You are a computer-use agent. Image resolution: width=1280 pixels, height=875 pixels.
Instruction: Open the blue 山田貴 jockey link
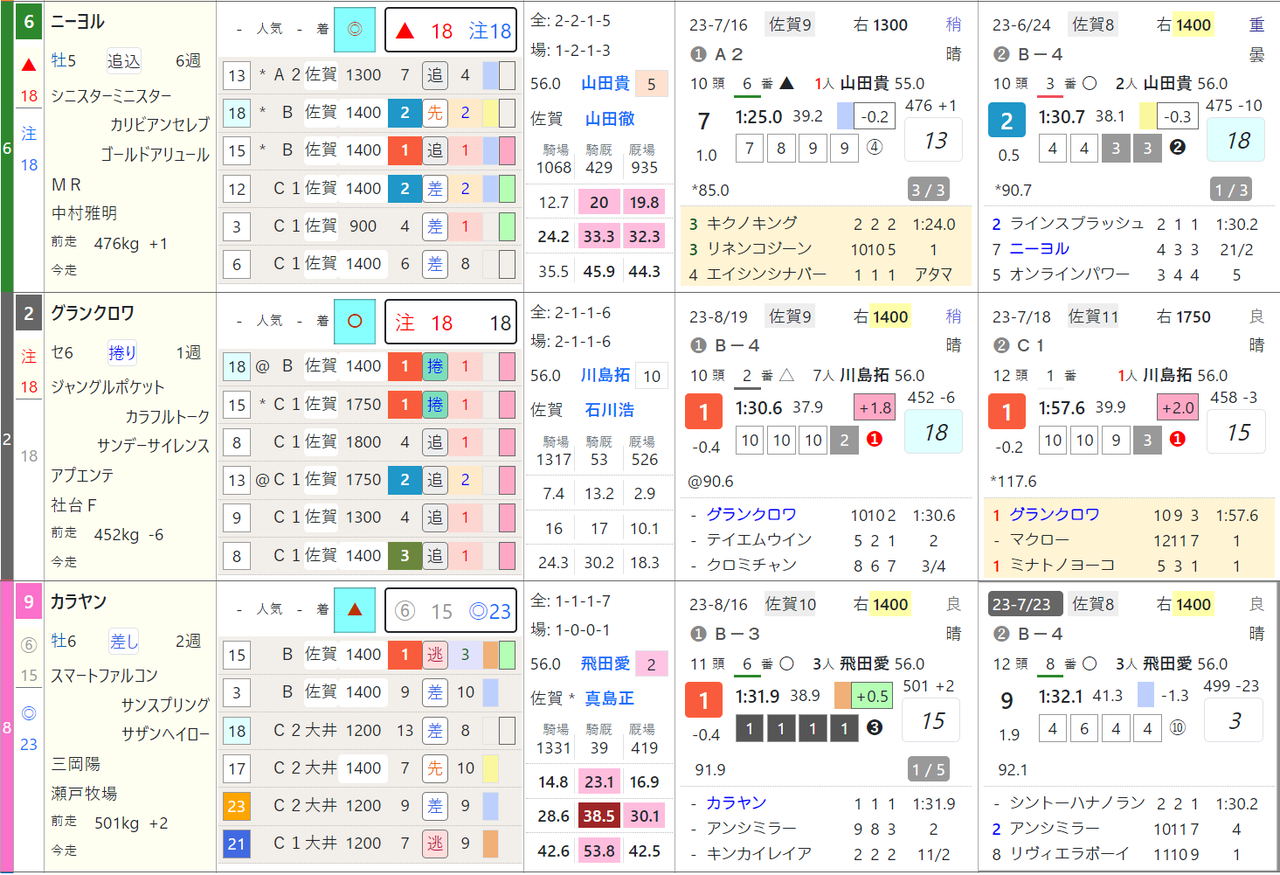tap(606, 85)
